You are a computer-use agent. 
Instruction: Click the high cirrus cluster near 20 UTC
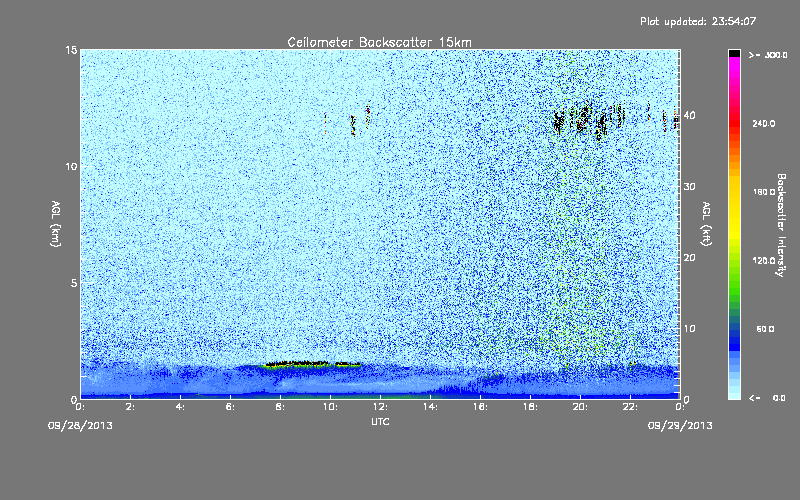[x=589, y=120]
